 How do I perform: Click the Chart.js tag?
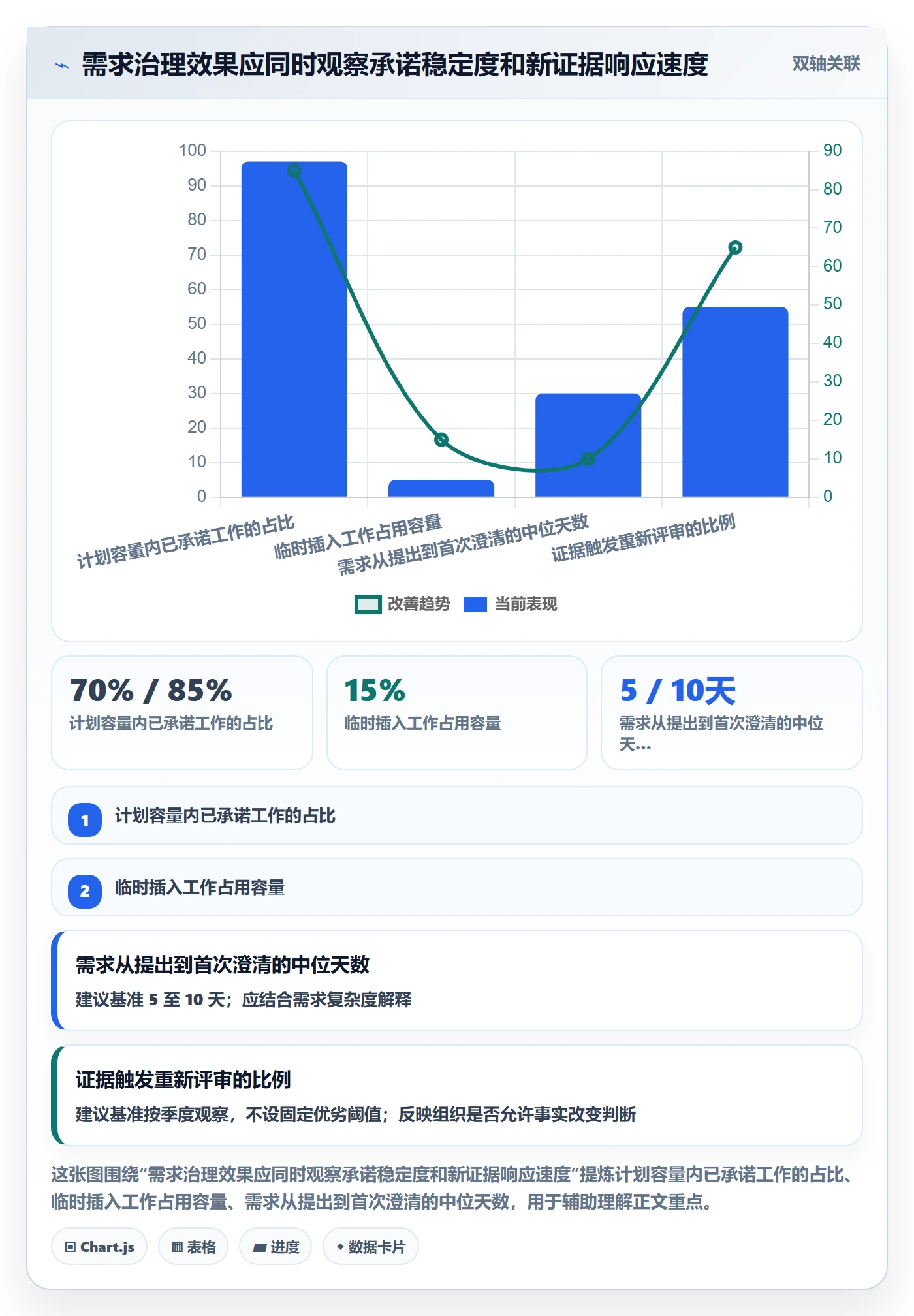tap(99, 1247)
